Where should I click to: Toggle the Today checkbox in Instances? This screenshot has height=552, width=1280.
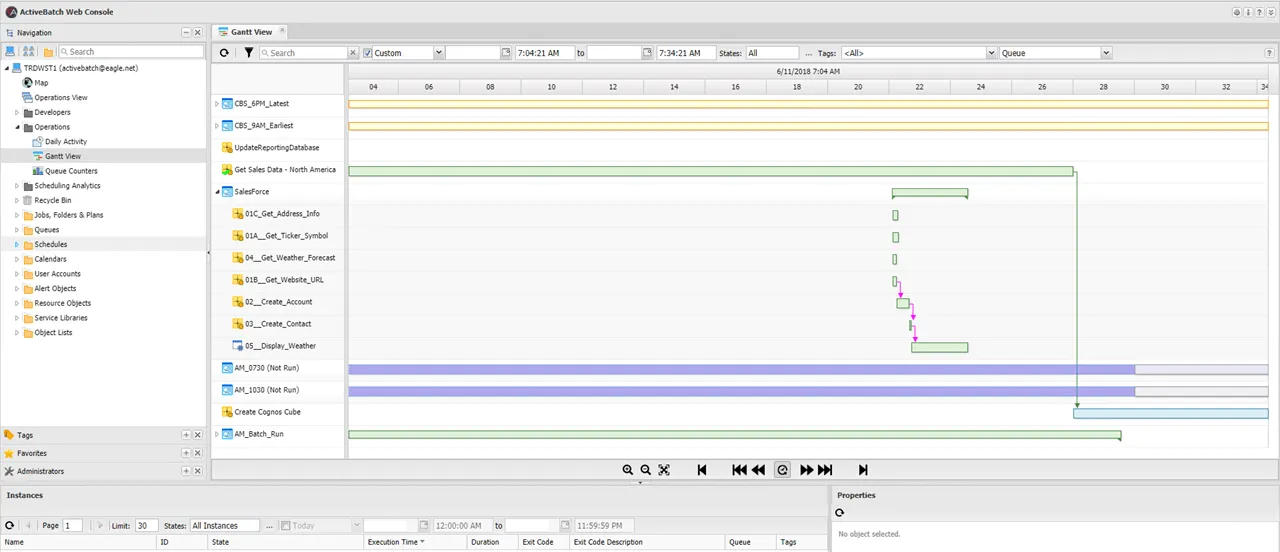tap(286, 525)
